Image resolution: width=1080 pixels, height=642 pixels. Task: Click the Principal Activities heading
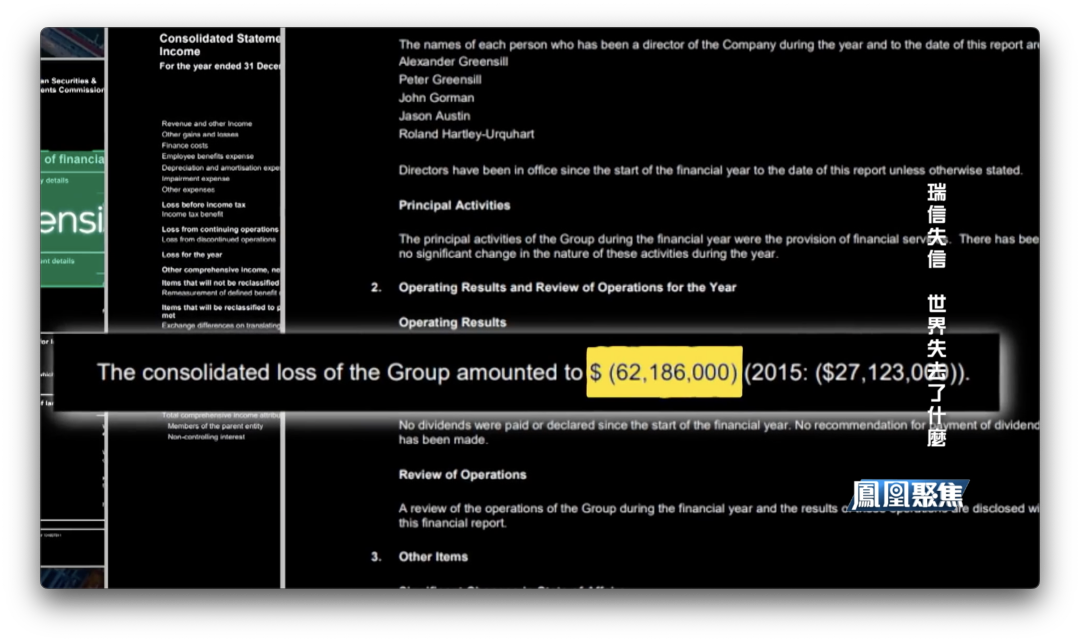455,205
